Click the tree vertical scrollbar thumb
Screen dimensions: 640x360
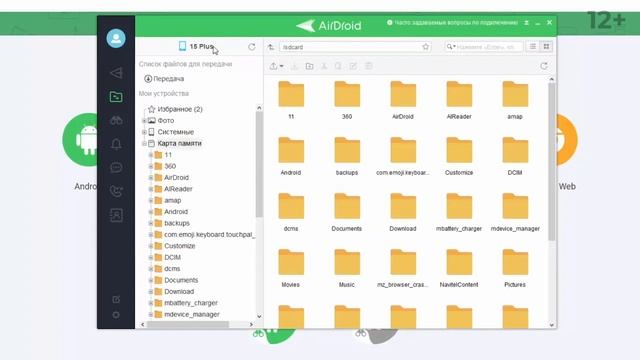(x=259, y=163)
